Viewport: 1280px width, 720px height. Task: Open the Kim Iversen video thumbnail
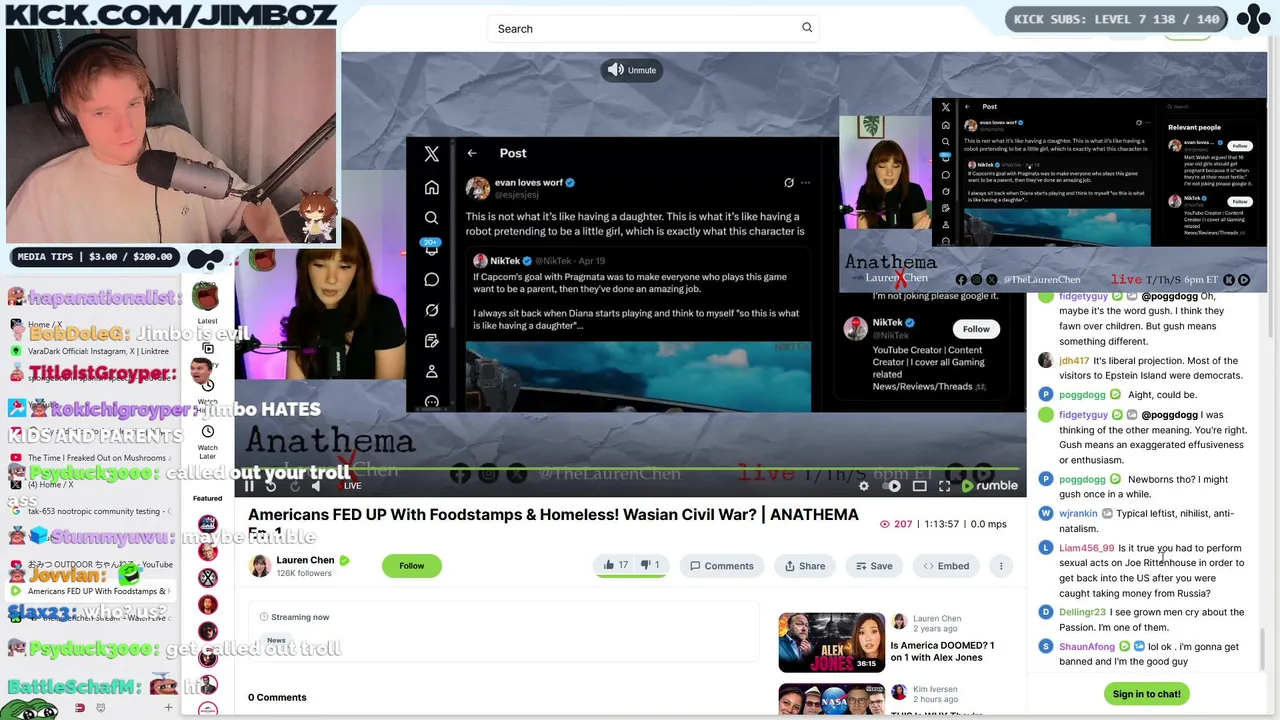(x=831, y=699)
